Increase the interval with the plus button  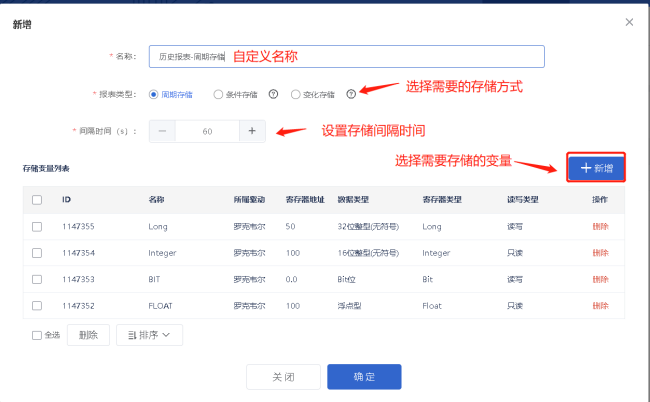(252, 131)
